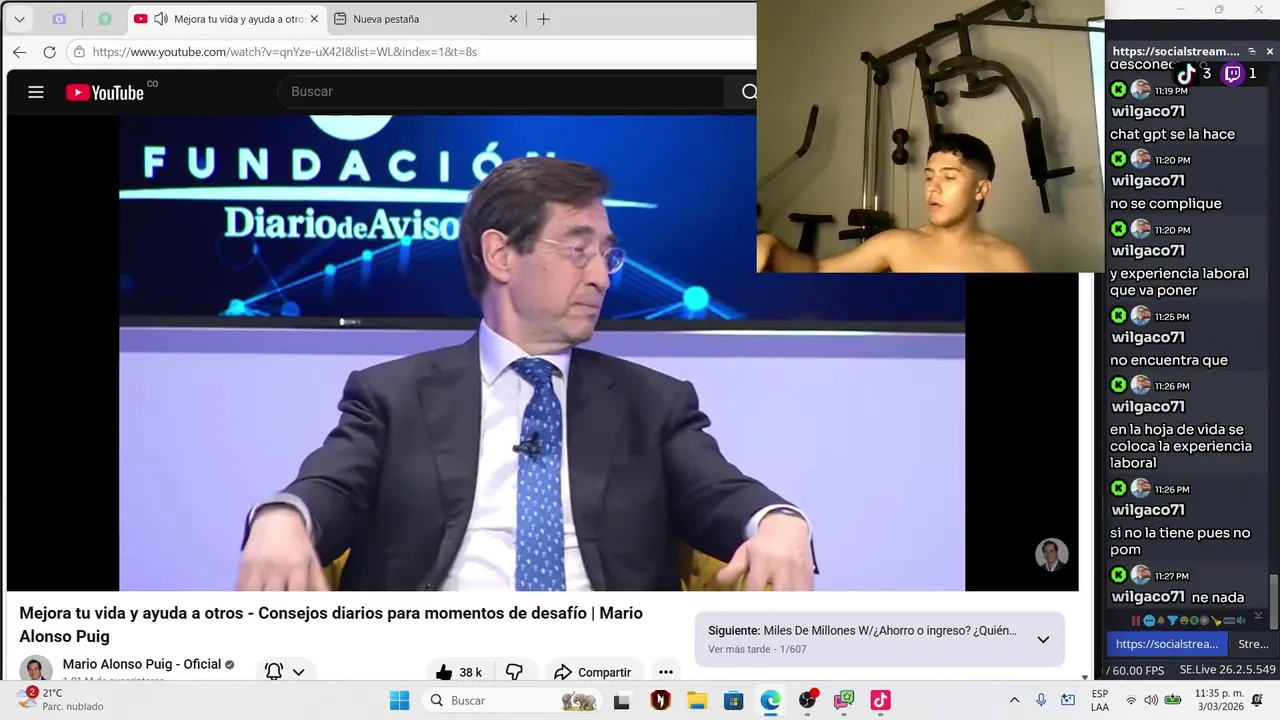Open Mario Alonso Puig - Oficial channel
Viewport: 1280px width, 720px height.
tap(140, 664)
